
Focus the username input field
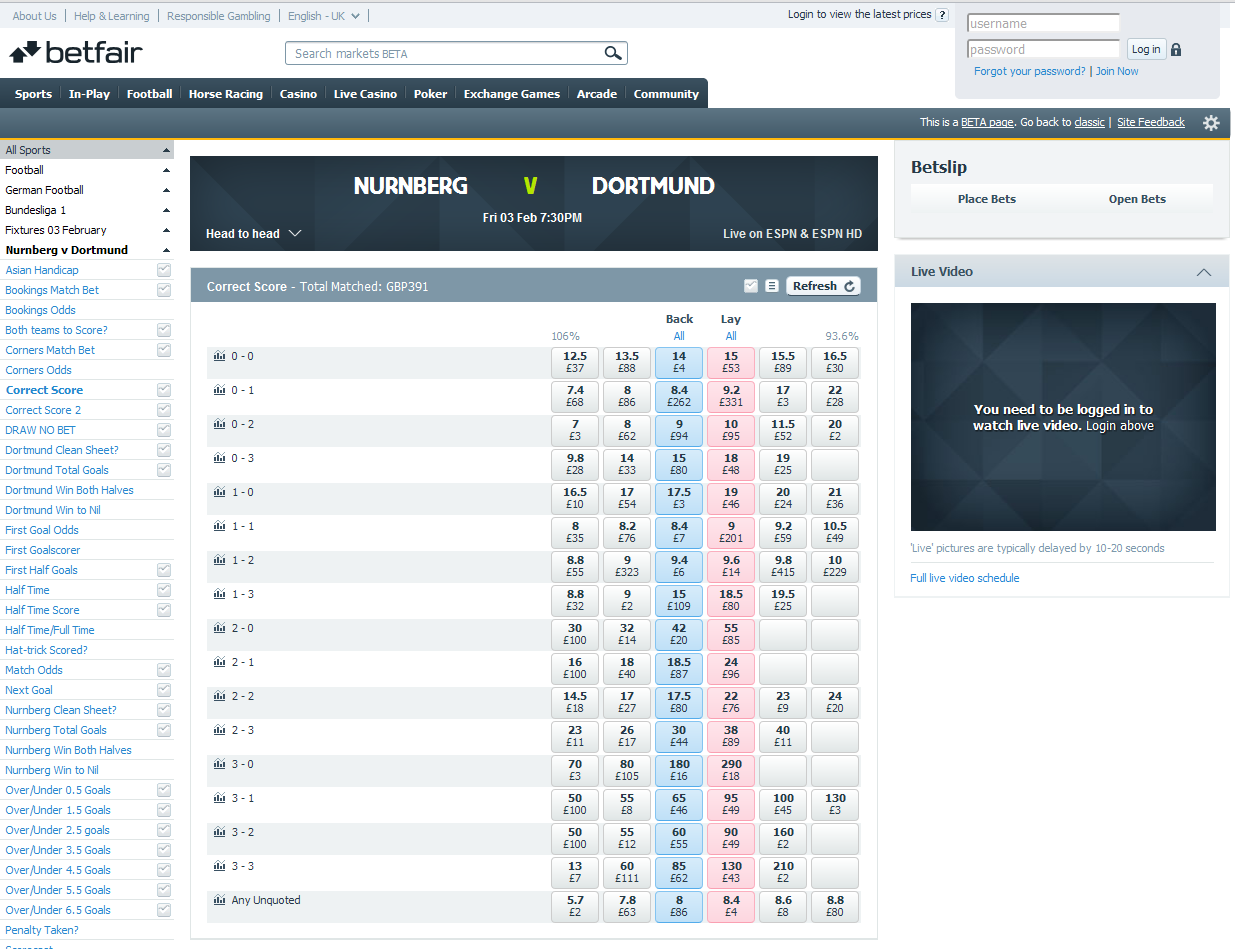click(1044, 23)
